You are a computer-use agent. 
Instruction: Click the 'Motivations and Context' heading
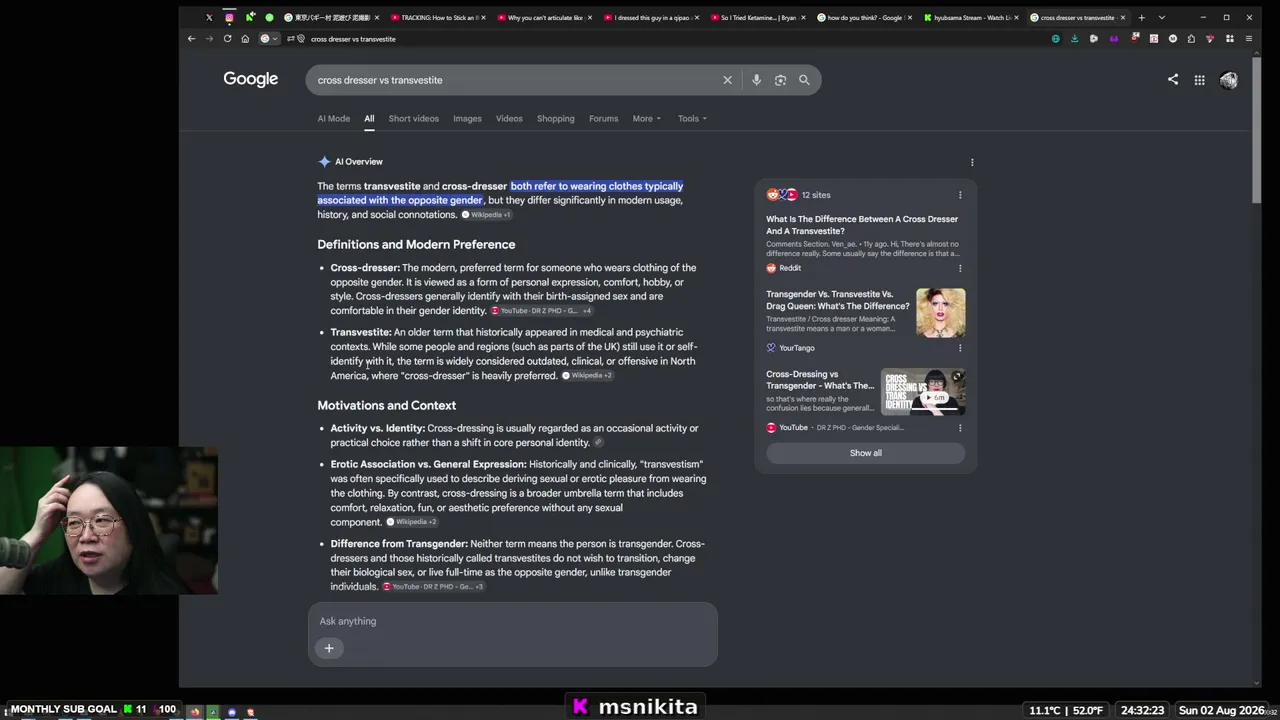(386, 405)
